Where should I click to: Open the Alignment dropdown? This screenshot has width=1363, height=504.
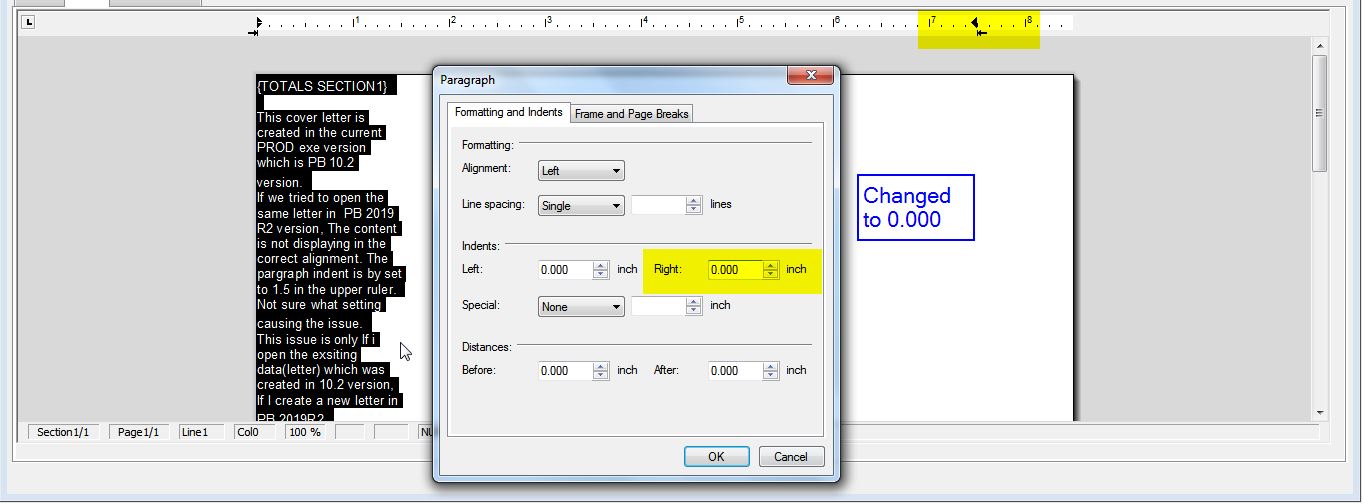580,171
